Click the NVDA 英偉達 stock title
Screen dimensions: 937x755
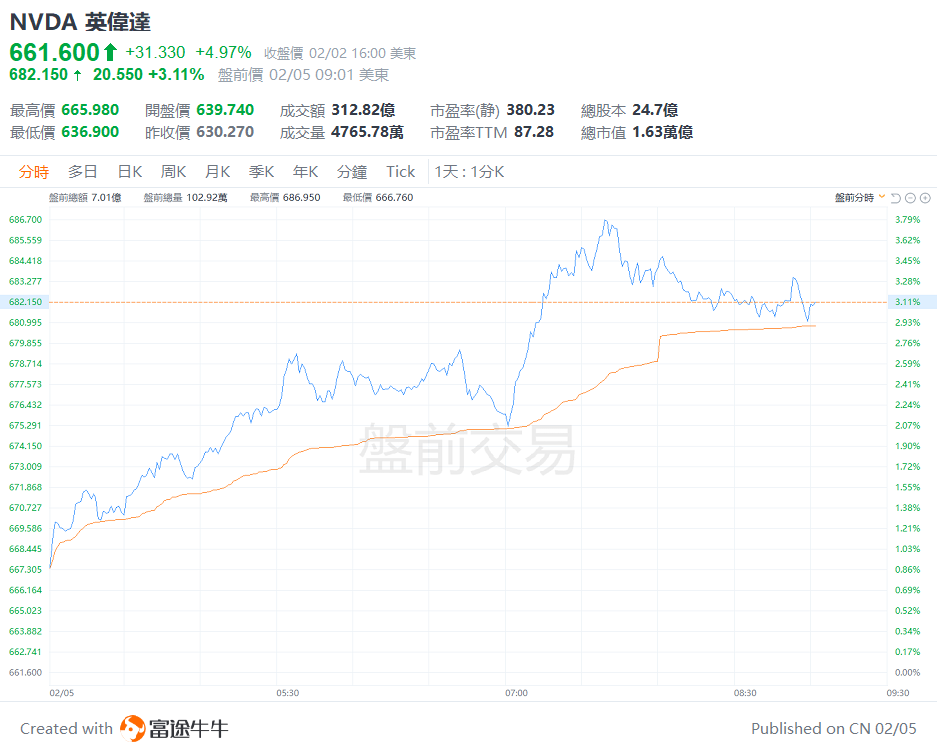(x=80, y=22)
